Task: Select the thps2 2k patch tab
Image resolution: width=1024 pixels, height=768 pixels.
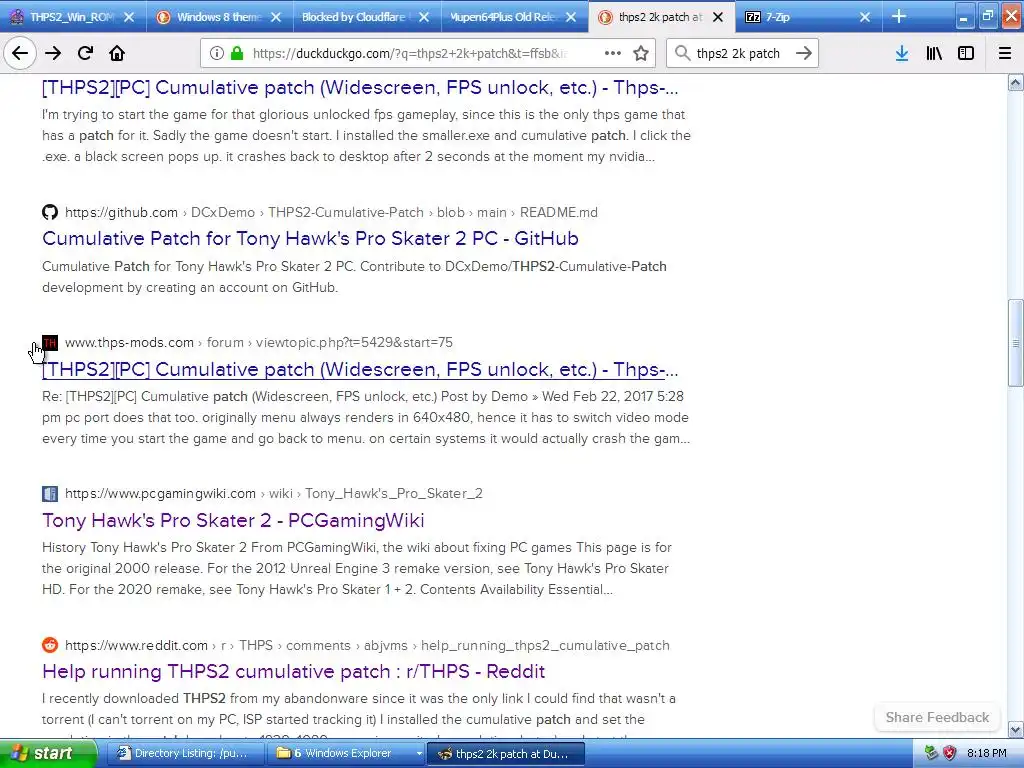Action: (660, 17)
